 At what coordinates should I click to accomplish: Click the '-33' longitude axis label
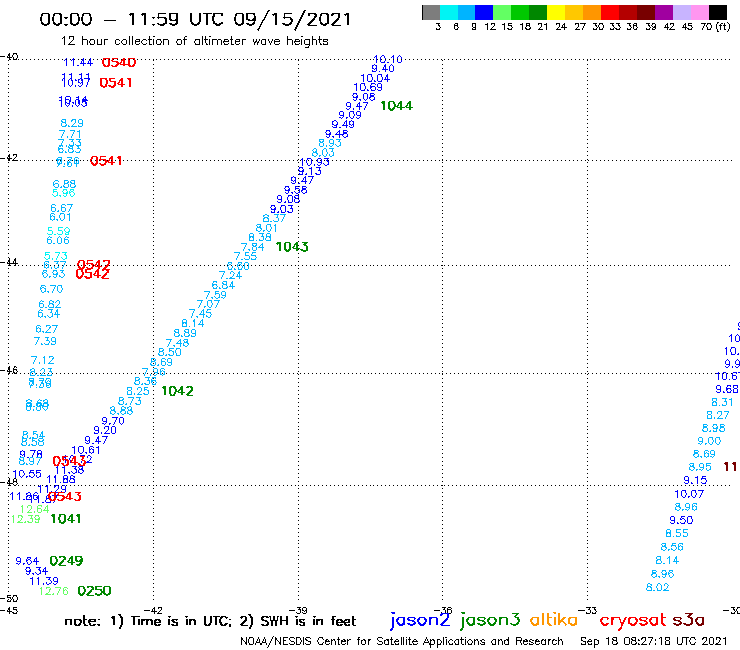coord(588,611)
